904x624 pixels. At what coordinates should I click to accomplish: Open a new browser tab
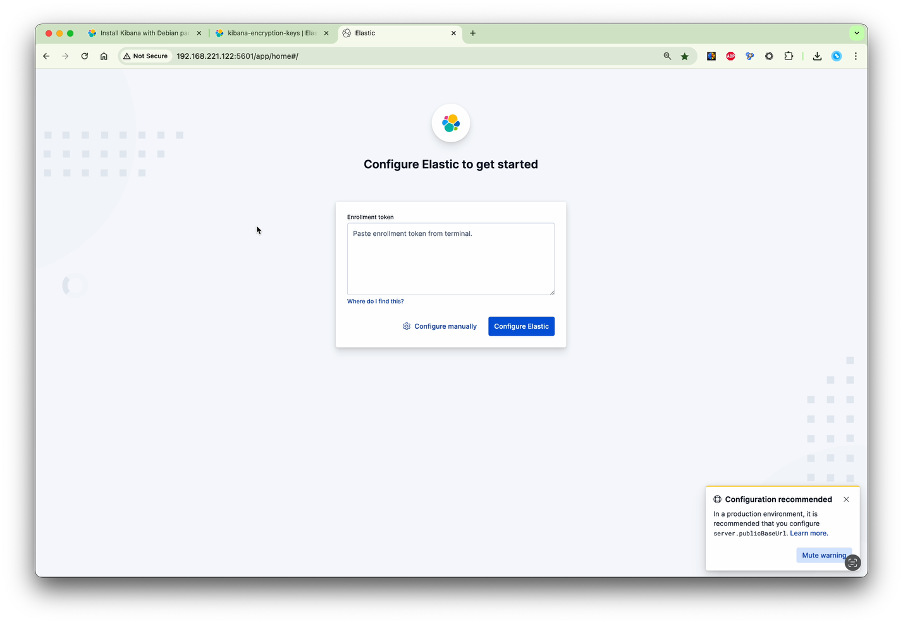click(473, 33)
